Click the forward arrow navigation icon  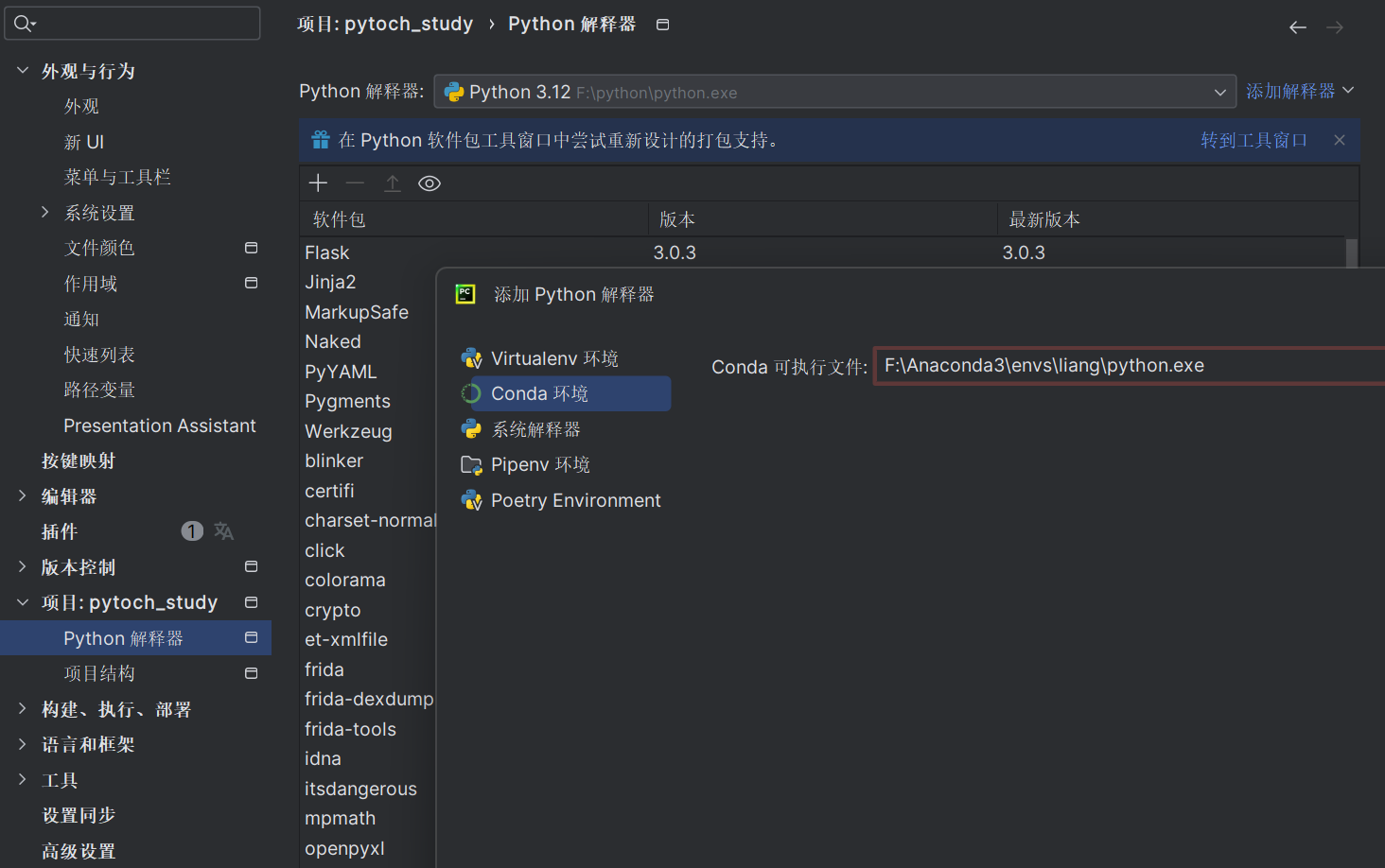(x=1335, y=27)
